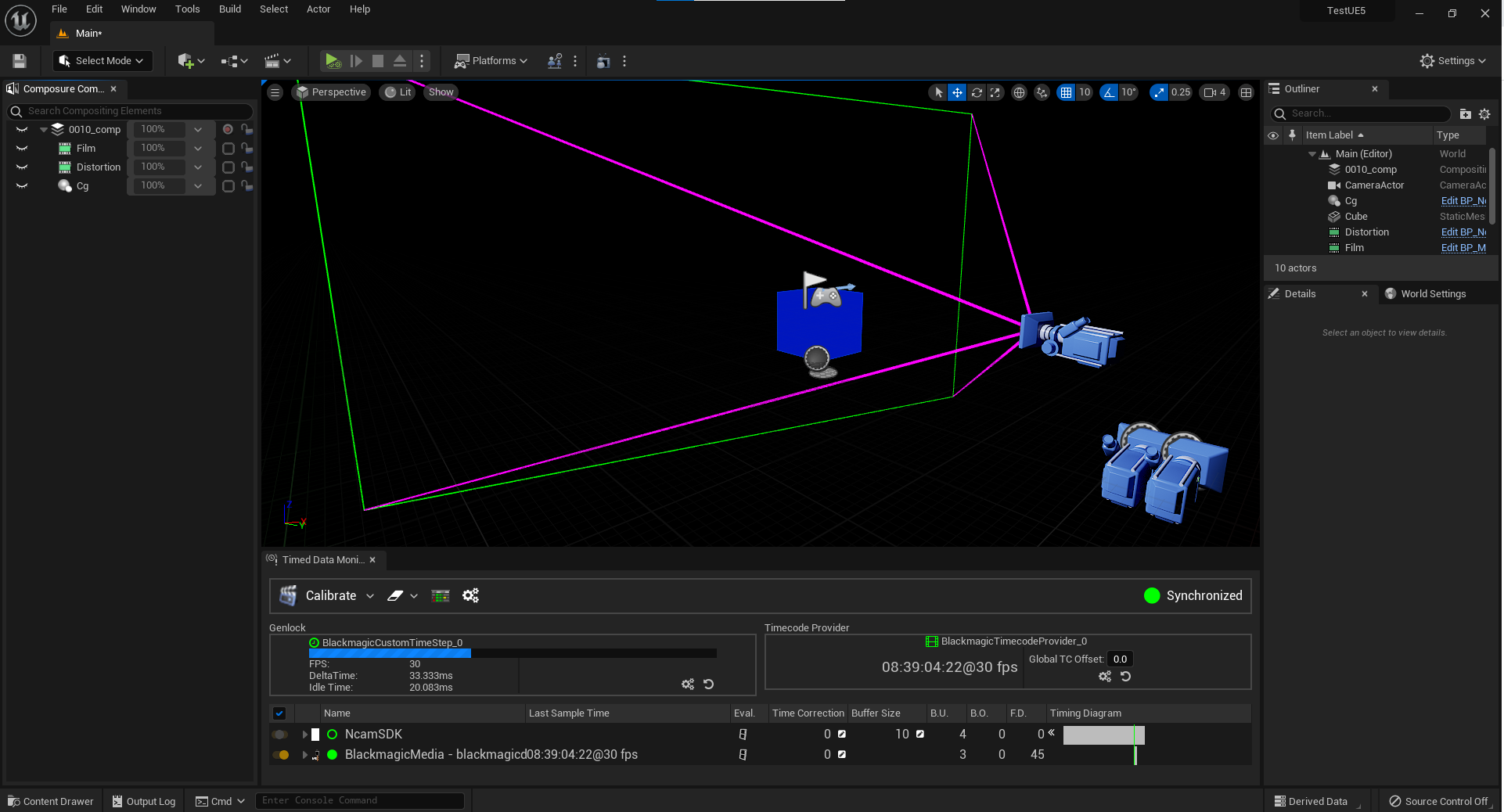Toggle the checkbox in the data table header
Screen dimensions: 1504x812
(279, 713)
